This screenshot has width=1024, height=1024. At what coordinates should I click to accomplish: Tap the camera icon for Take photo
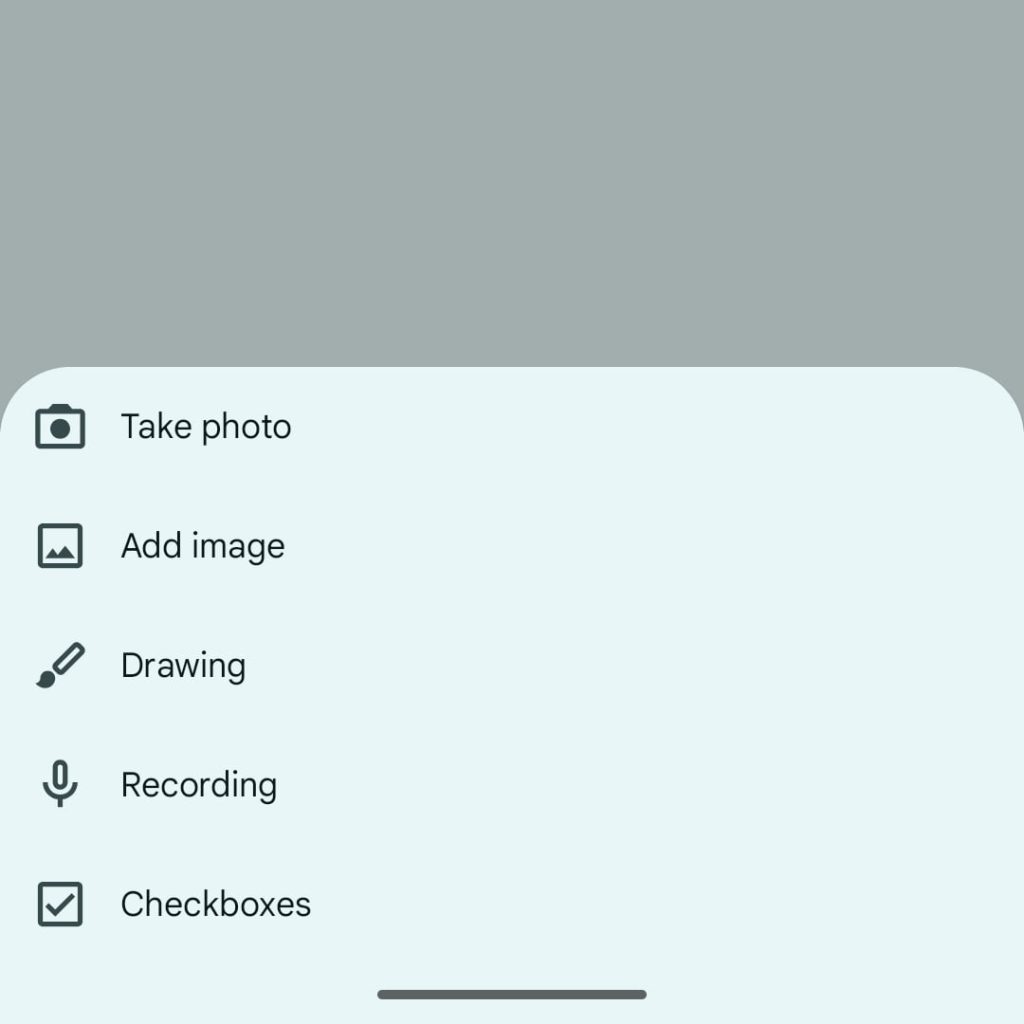[x=60, y=427]
